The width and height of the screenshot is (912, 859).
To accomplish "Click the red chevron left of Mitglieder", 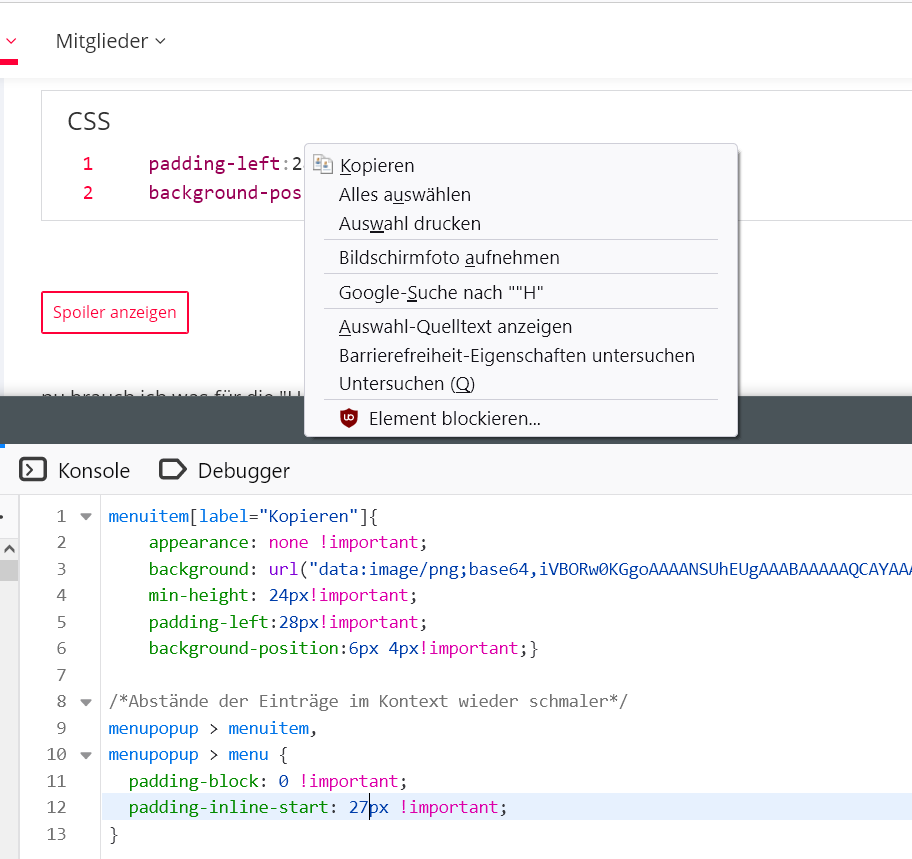I will pyautogui.click(x=11, y=42).
